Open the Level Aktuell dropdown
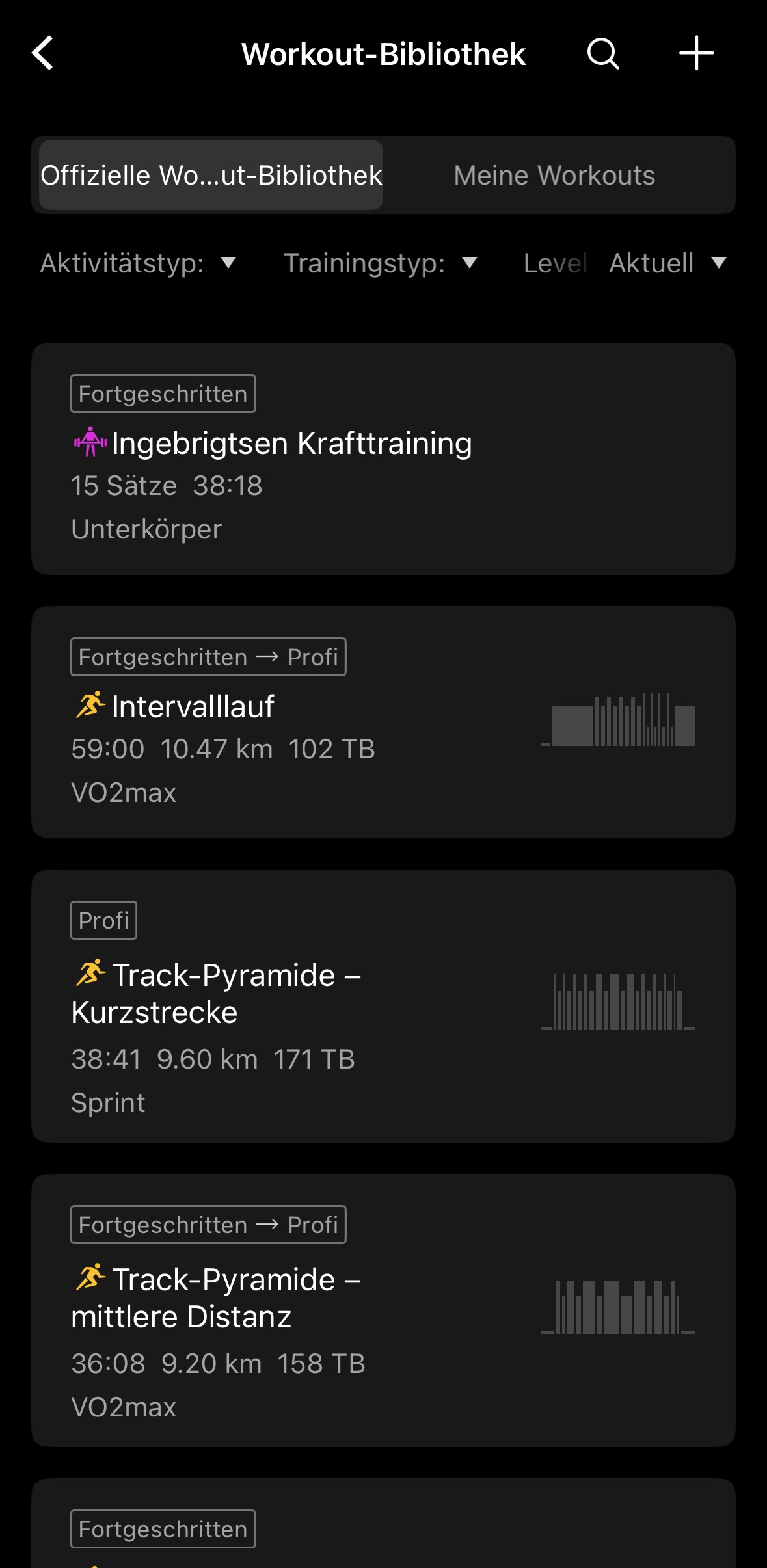 click(x=667, y=263)
